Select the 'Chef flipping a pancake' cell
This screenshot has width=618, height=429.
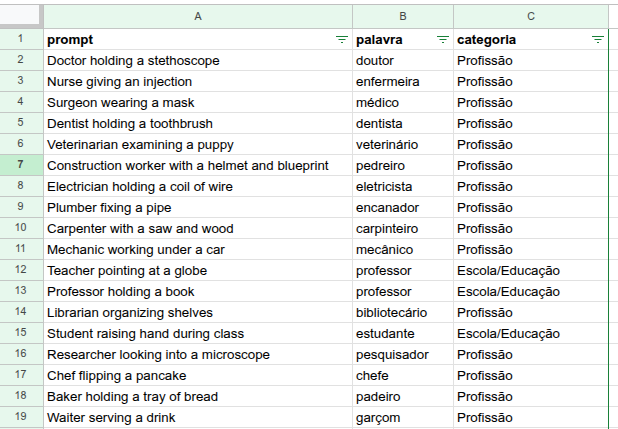198,376
